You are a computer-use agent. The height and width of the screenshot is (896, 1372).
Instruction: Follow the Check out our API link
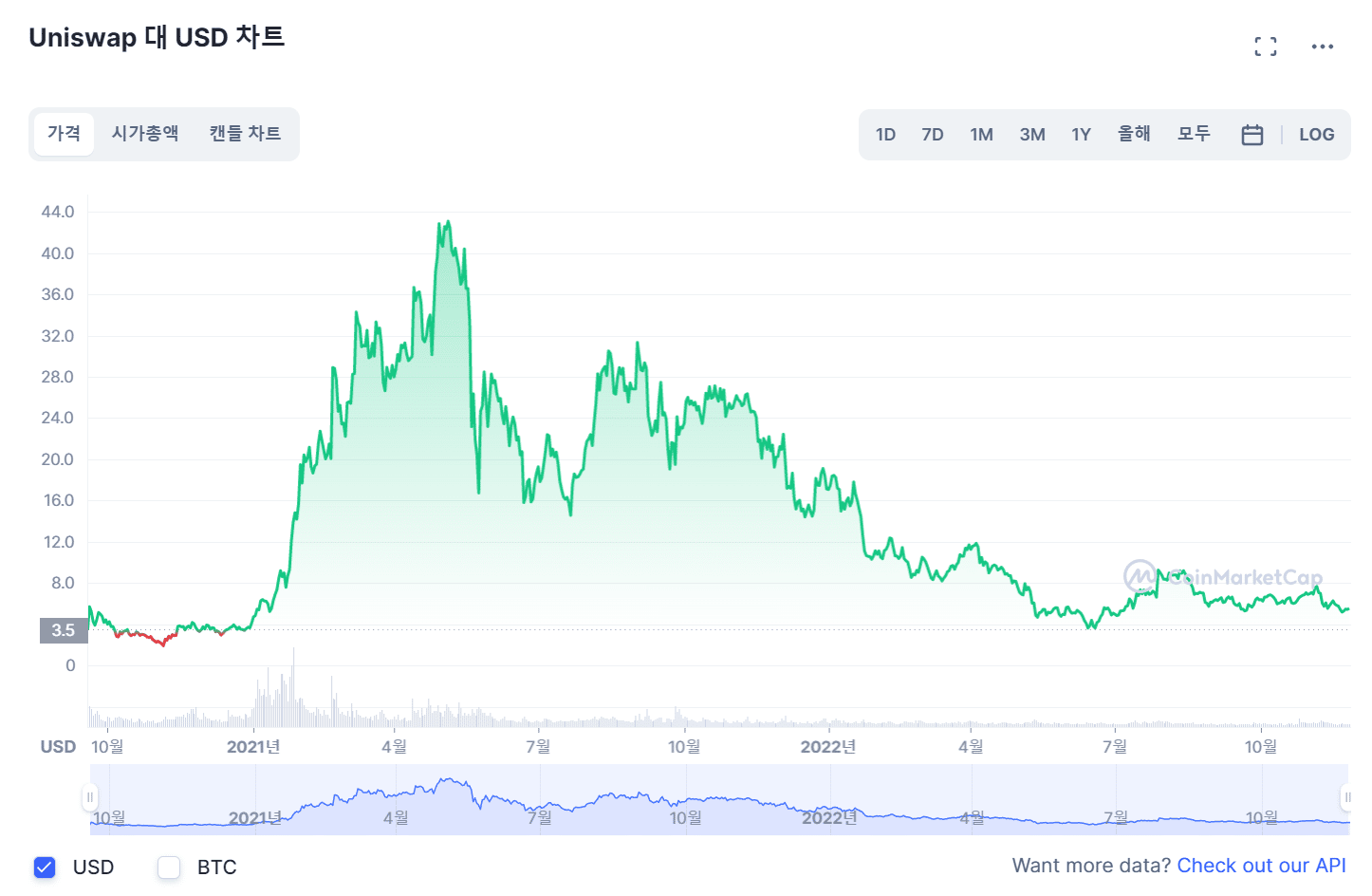(1261, 866)
